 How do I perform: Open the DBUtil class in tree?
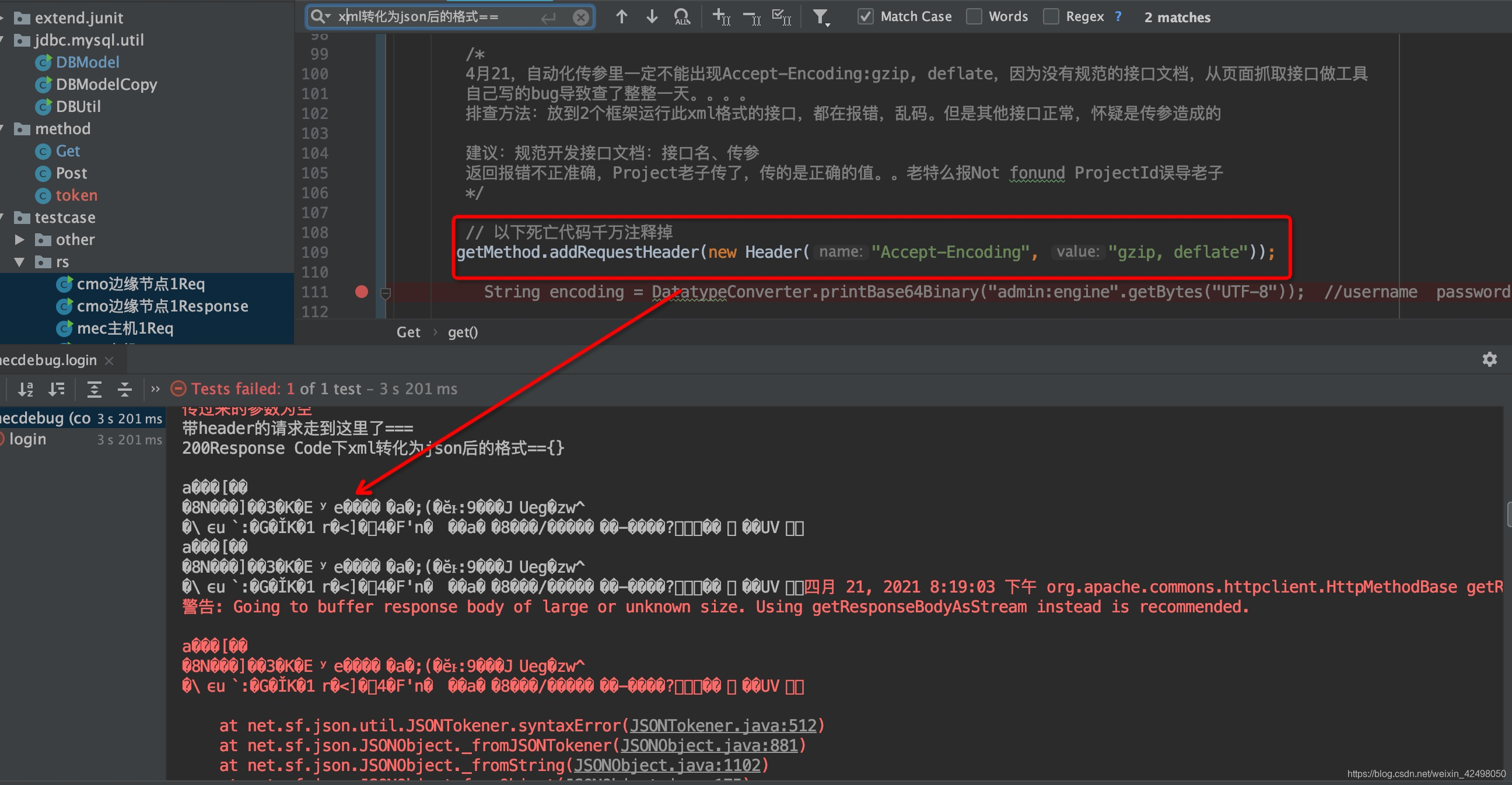pos(78,106)
